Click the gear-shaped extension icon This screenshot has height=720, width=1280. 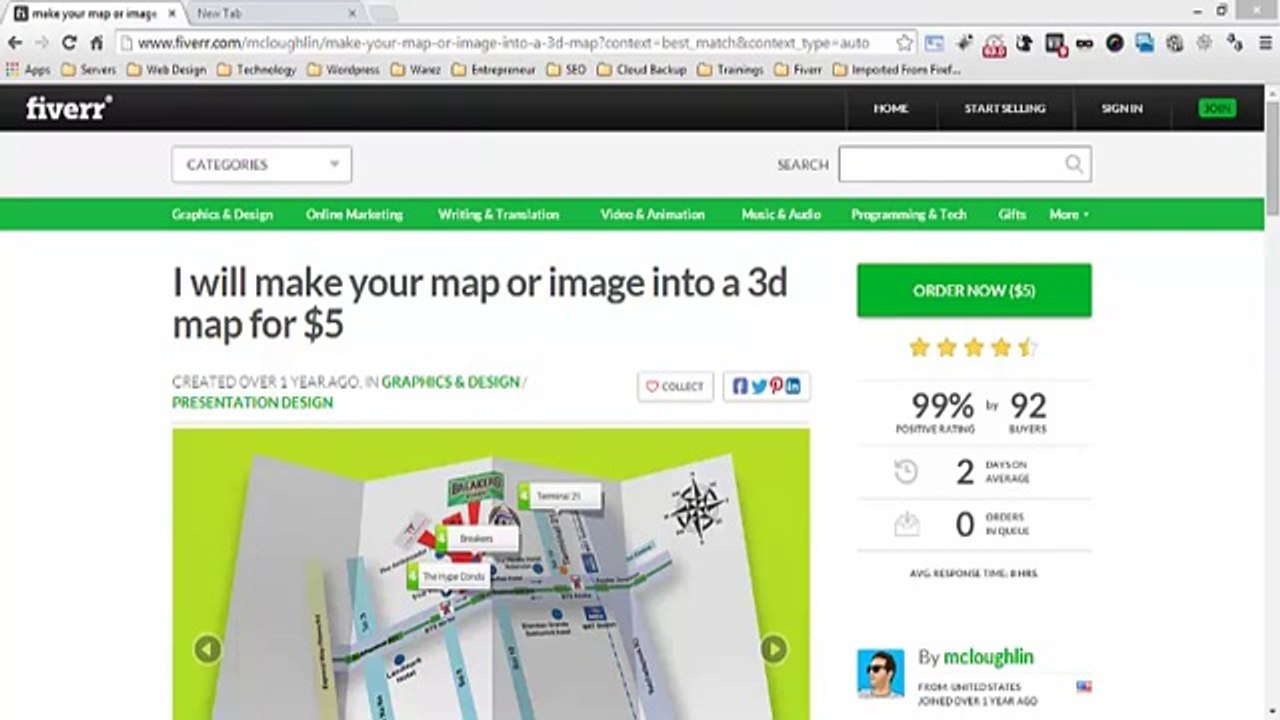tap(1204, 43)
